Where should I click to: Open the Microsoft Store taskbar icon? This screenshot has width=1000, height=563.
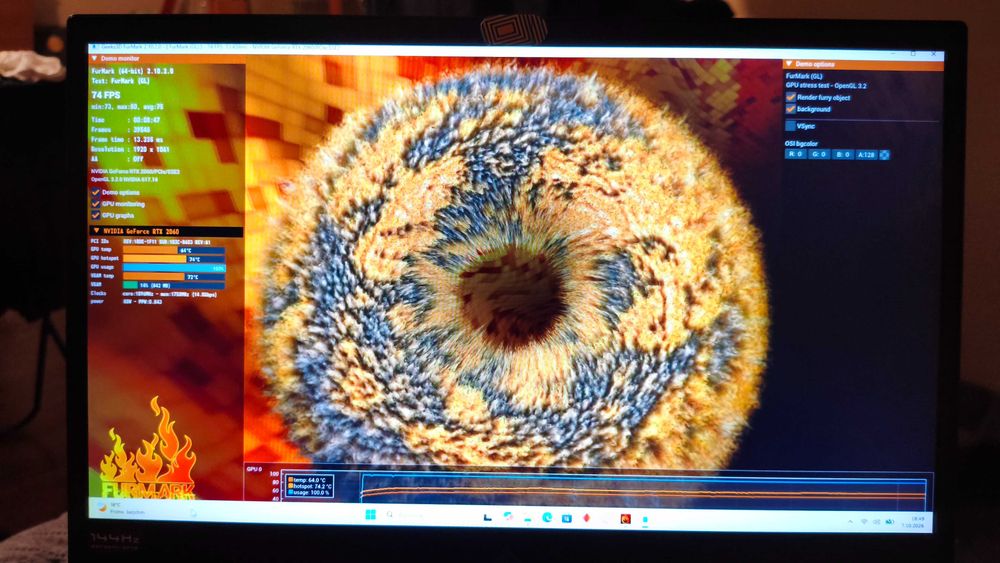566,518
